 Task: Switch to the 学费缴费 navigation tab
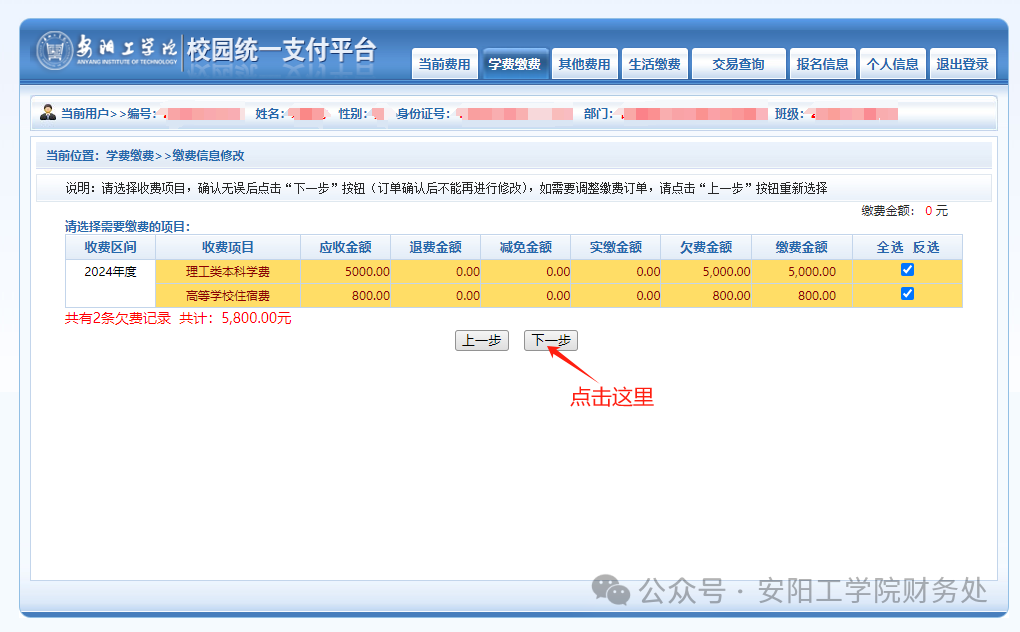coord(514,64)
